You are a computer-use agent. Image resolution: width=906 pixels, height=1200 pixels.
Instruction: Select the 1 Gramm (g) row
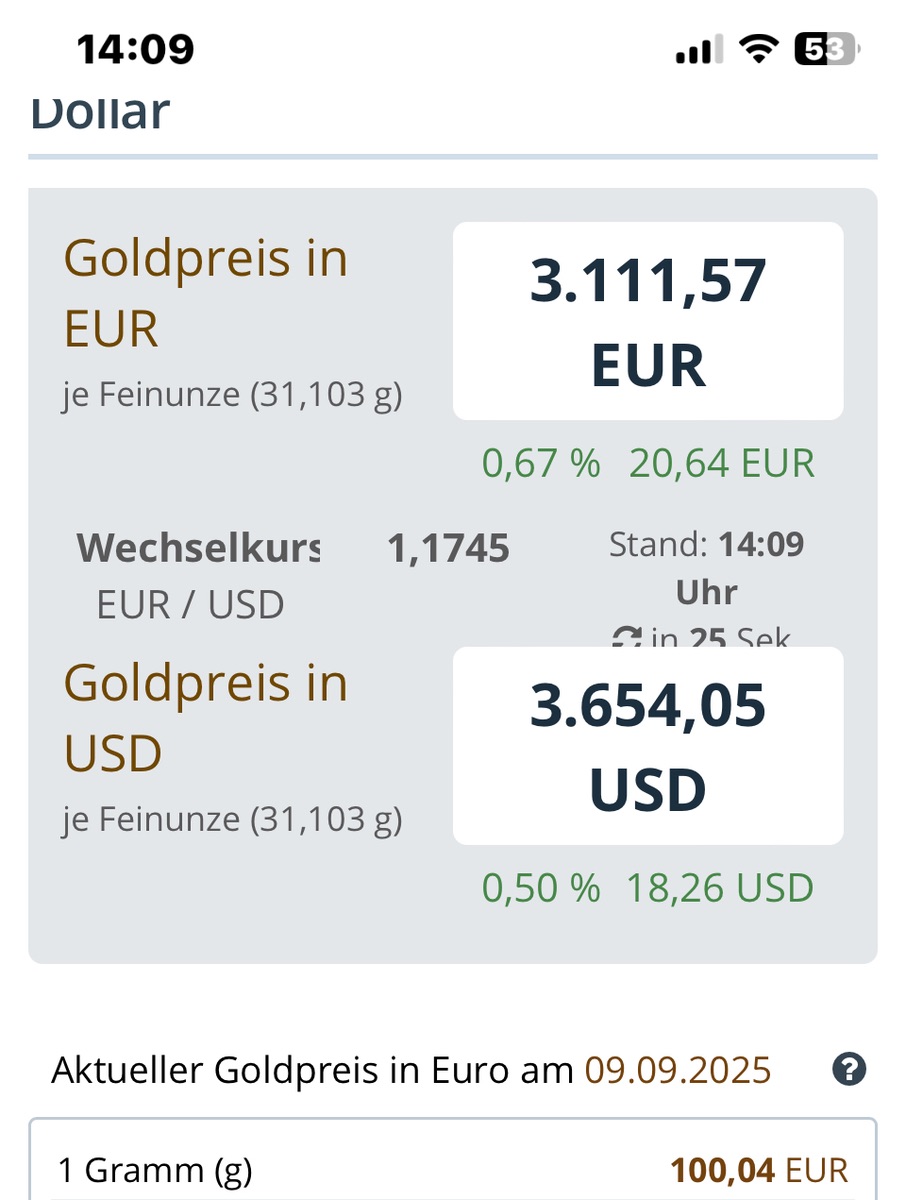155,1169
